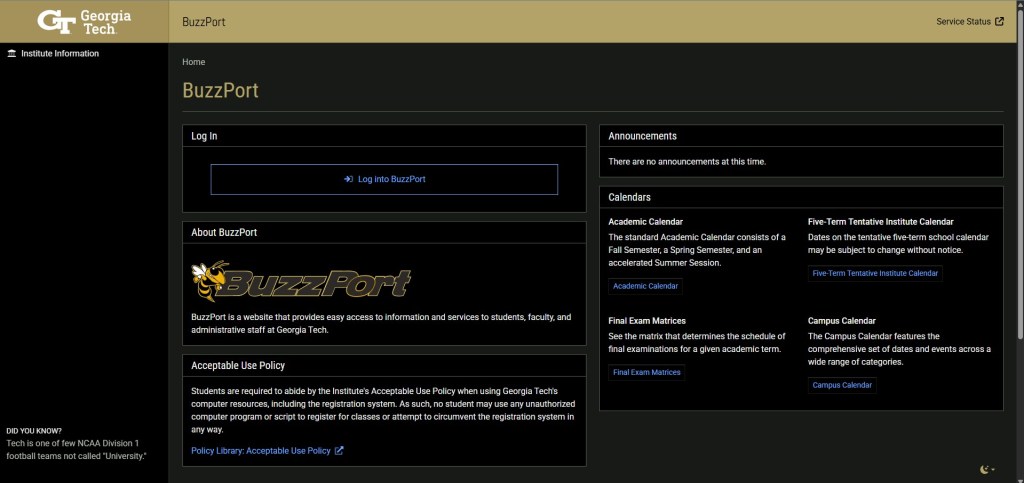Click BuzzPort title in header bar

(204, 22)
